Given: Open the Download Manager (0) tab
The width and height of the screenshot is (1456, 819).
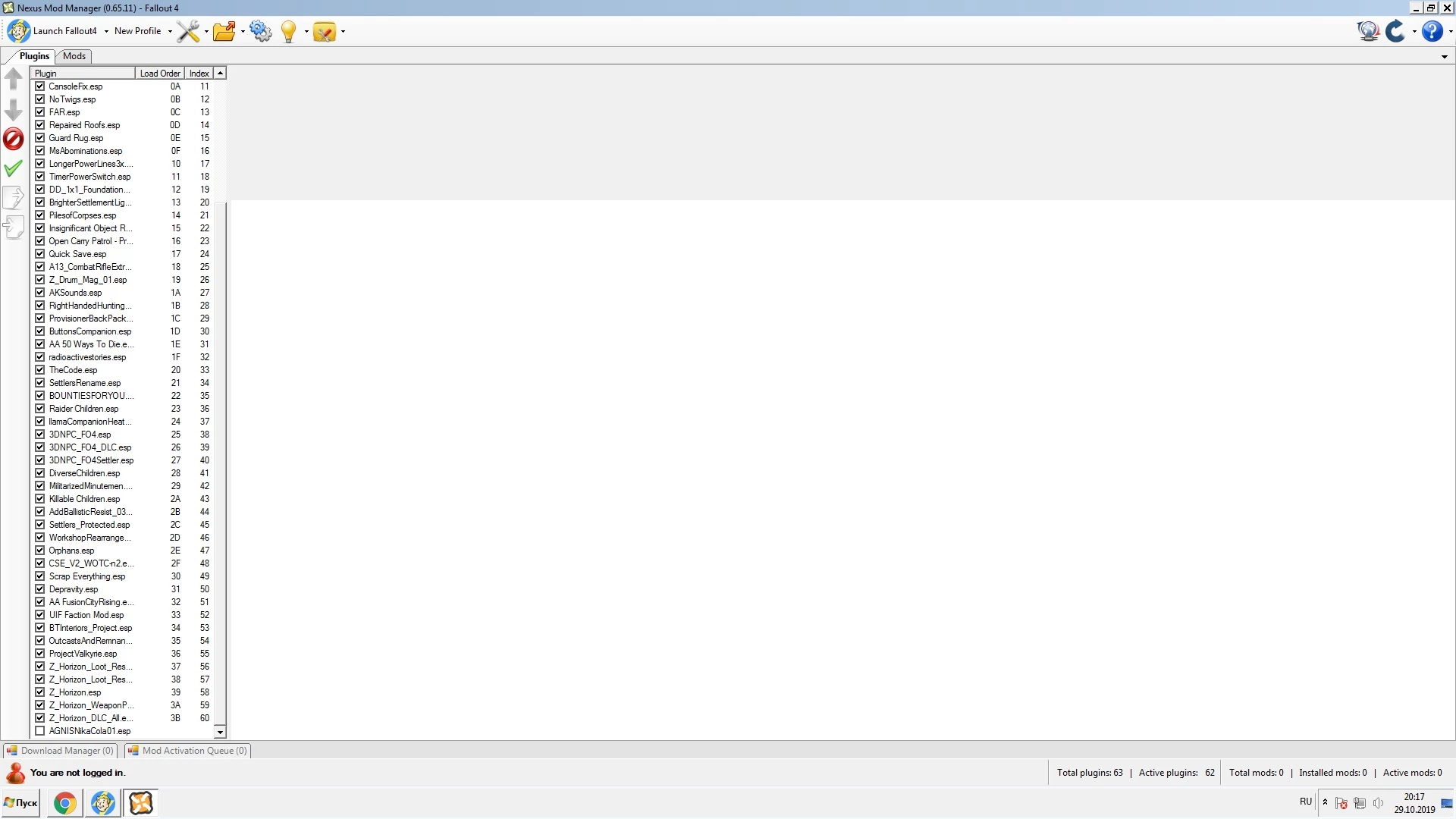Looking at the screenshot, I should 60,751.
